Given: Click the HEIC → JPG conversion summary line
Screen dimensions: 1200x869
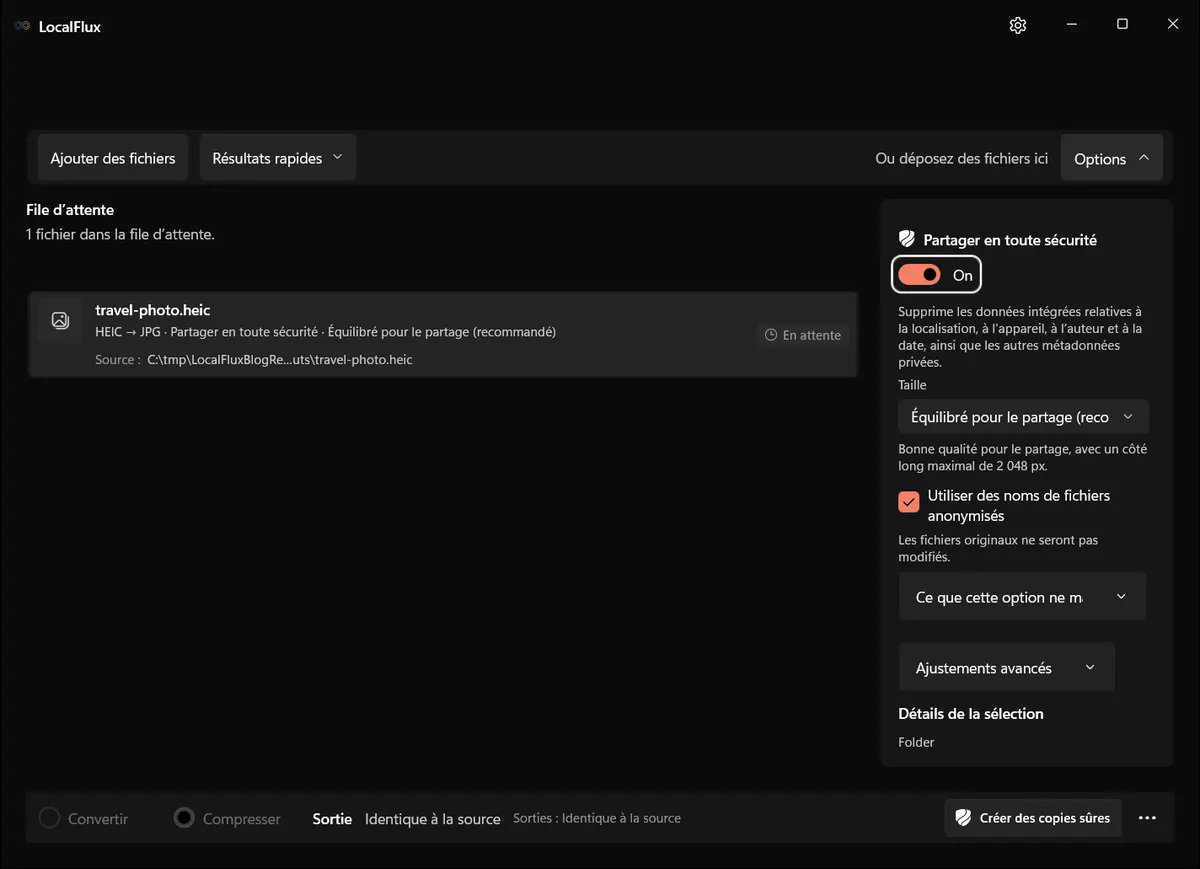Looking at the screenshot, I should 325,332.
